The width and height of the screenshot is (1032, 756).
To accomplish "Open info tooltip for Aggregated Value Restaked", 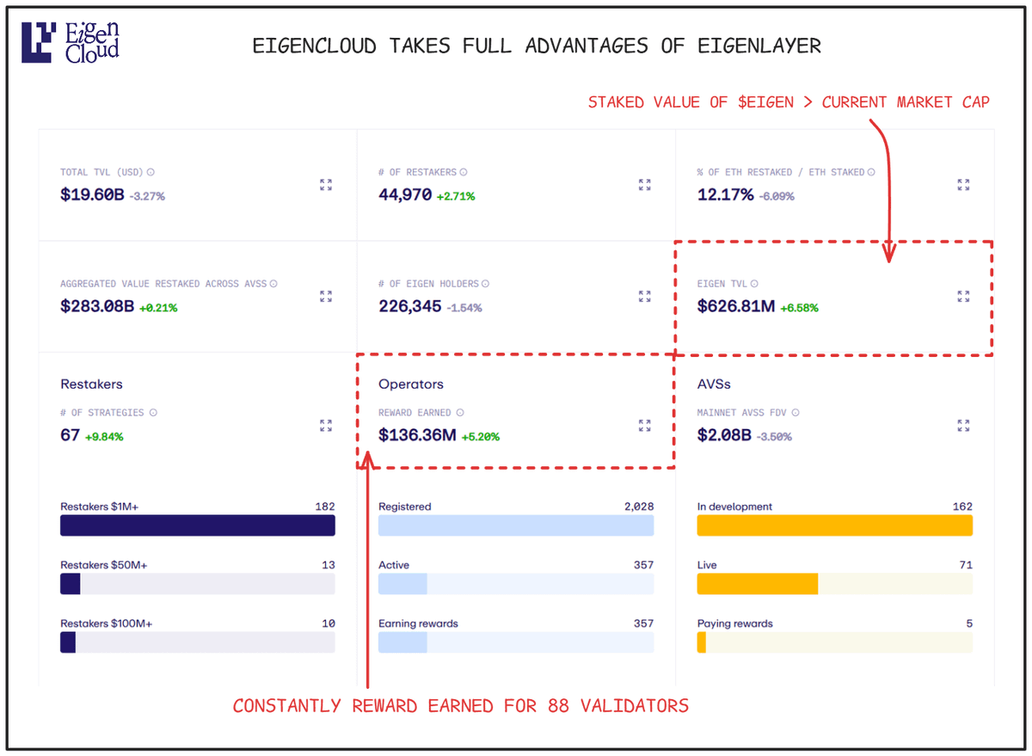I will 273,284.
